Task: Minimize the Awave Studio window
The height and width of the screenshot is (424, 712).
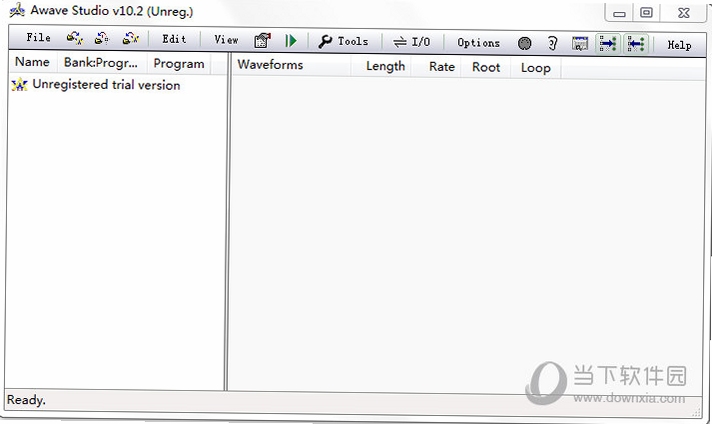Action: pos(619,13)
